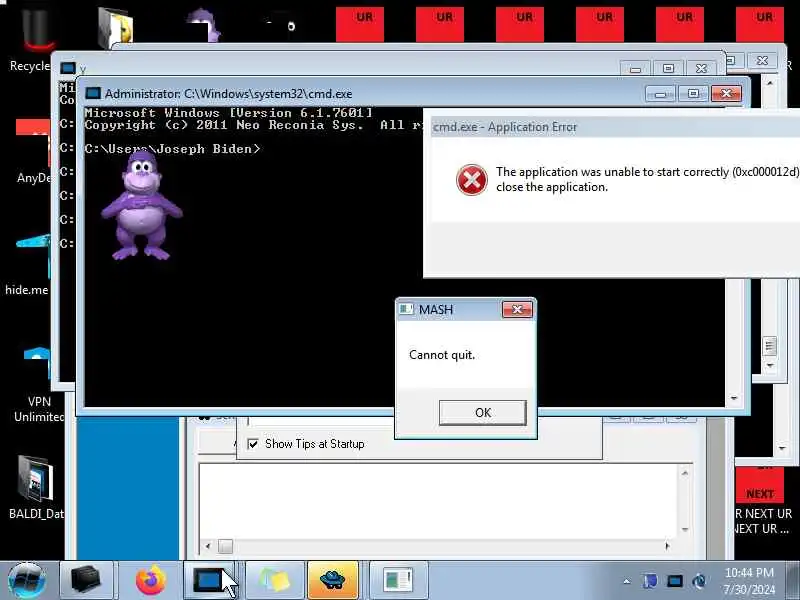Open the BALDI_Data folder icon
Viewport: 800px width, 600px height.
pyautogui.click(x=36, y=486)
